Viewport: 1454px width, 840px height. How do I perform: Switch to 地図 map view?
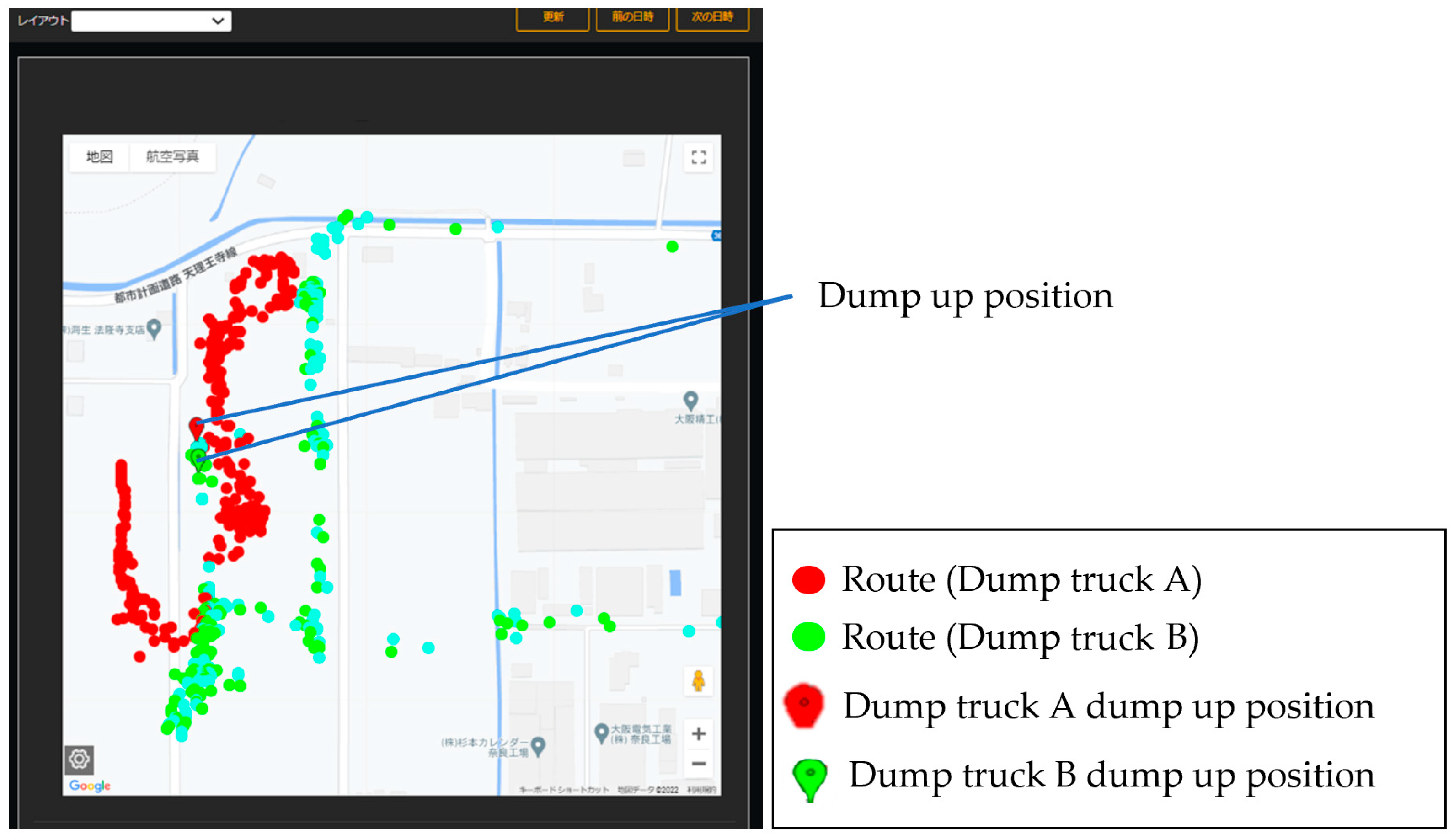99,156
